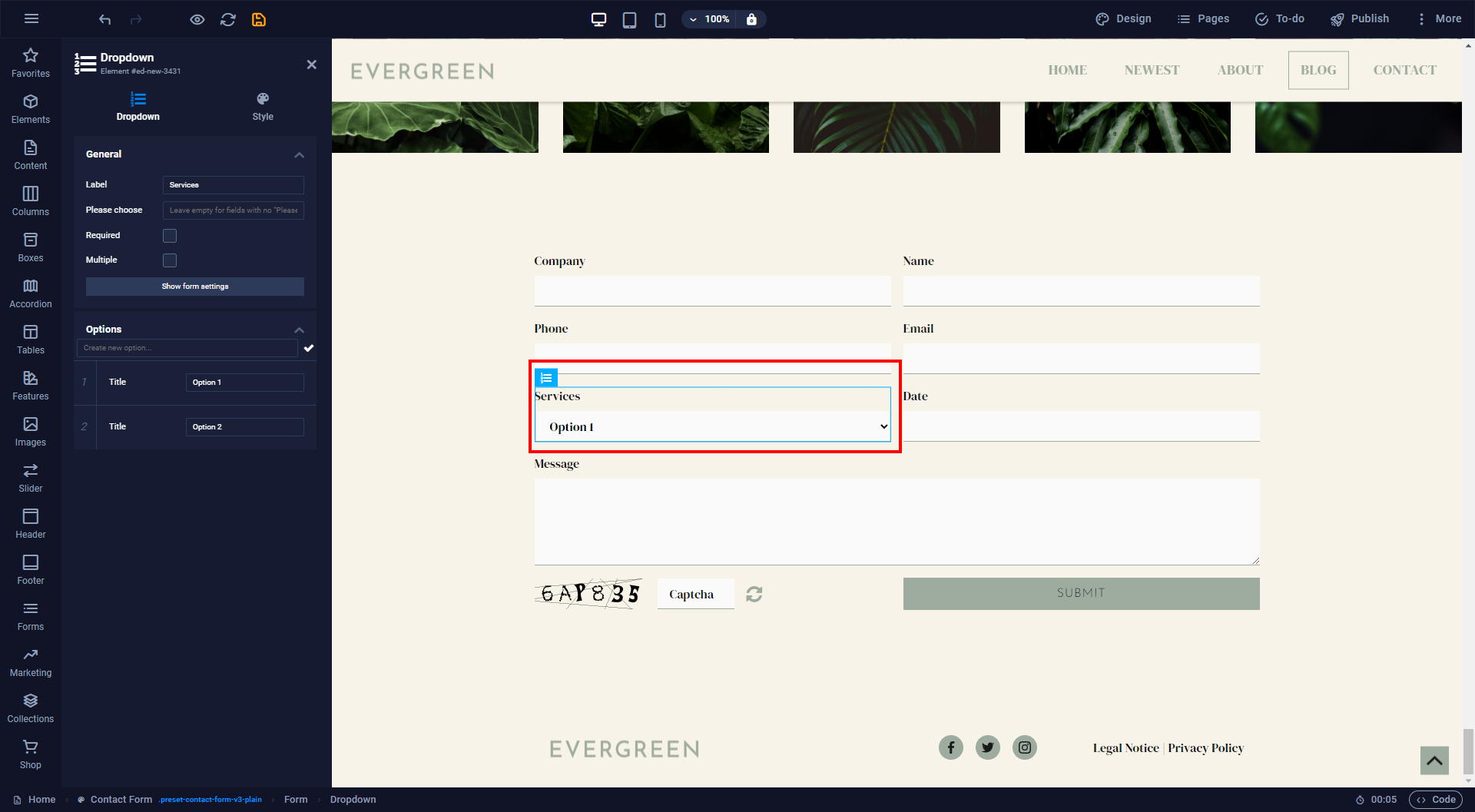This screenshot has width=1475, height=812.
Task: Click the orange save icon
Action: (259, 19)
